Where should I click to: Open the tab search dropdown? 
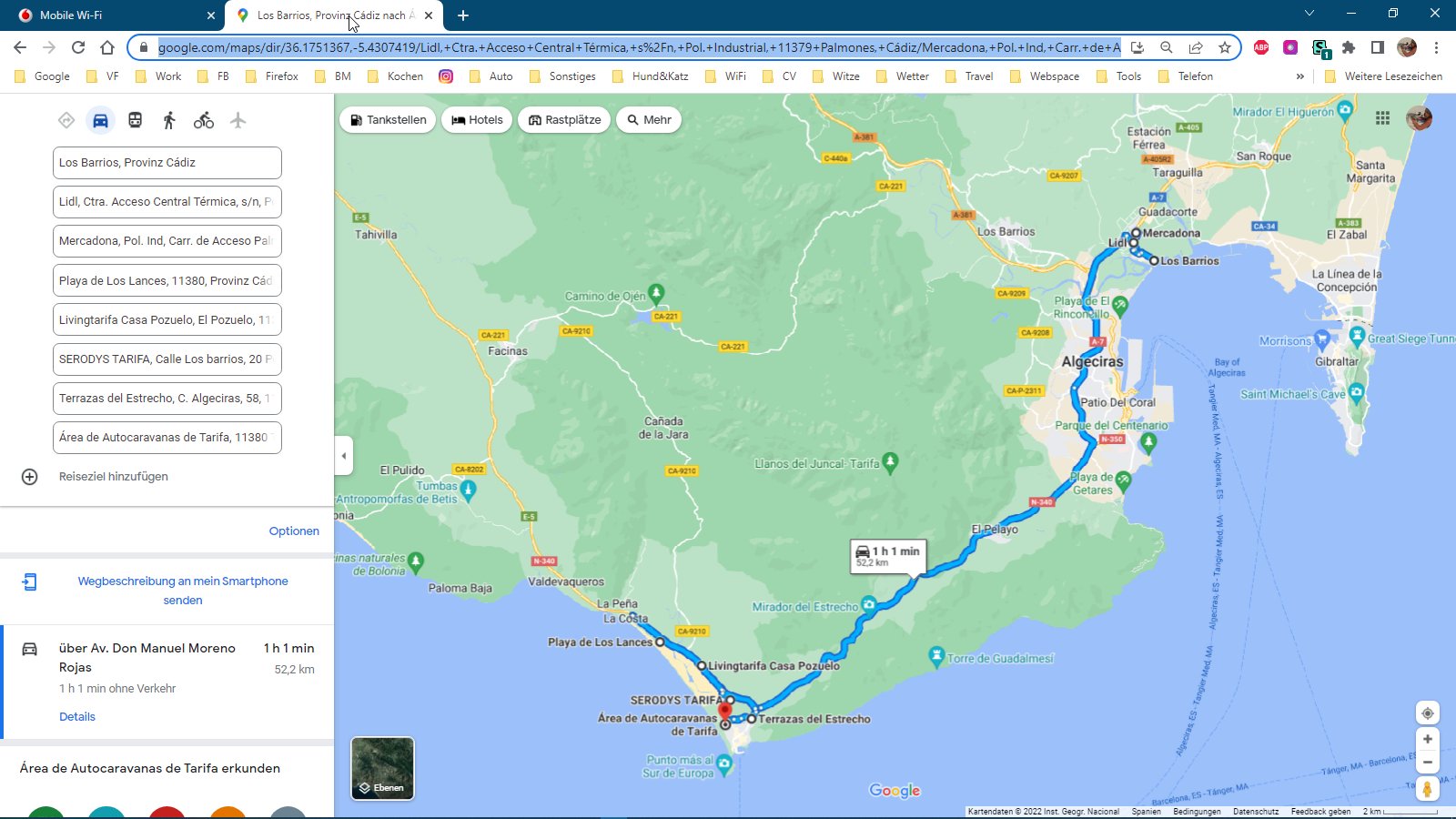pos(1309,14)
